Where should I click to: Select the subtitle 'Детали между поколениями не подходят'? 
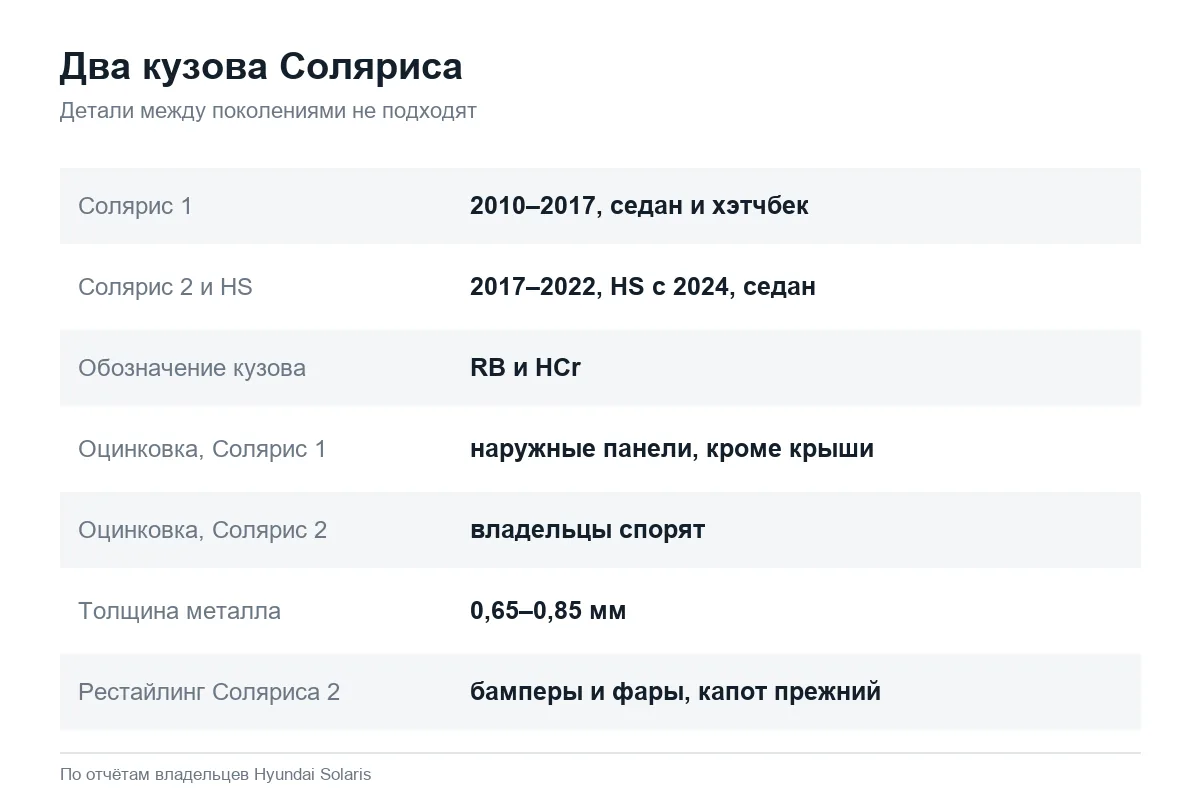(268, 111)
